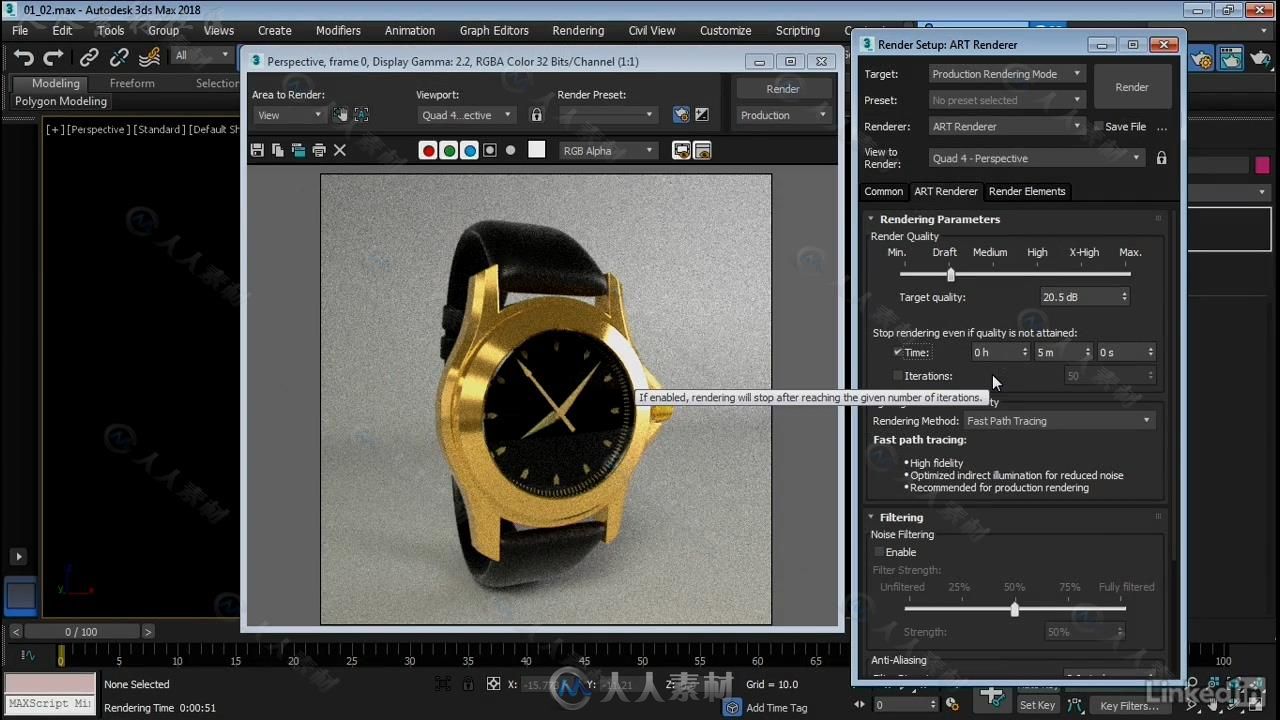Click the Target quality value field
Screen dimensions: 1280x720
coord(1078,297)
